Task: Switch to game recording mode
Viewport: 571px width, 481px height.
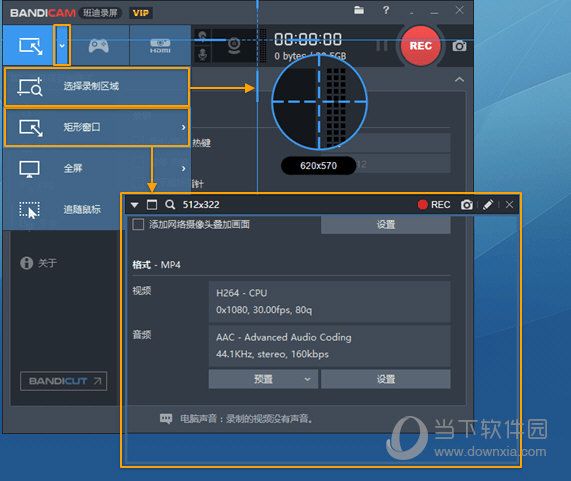Action: (98, 46)
